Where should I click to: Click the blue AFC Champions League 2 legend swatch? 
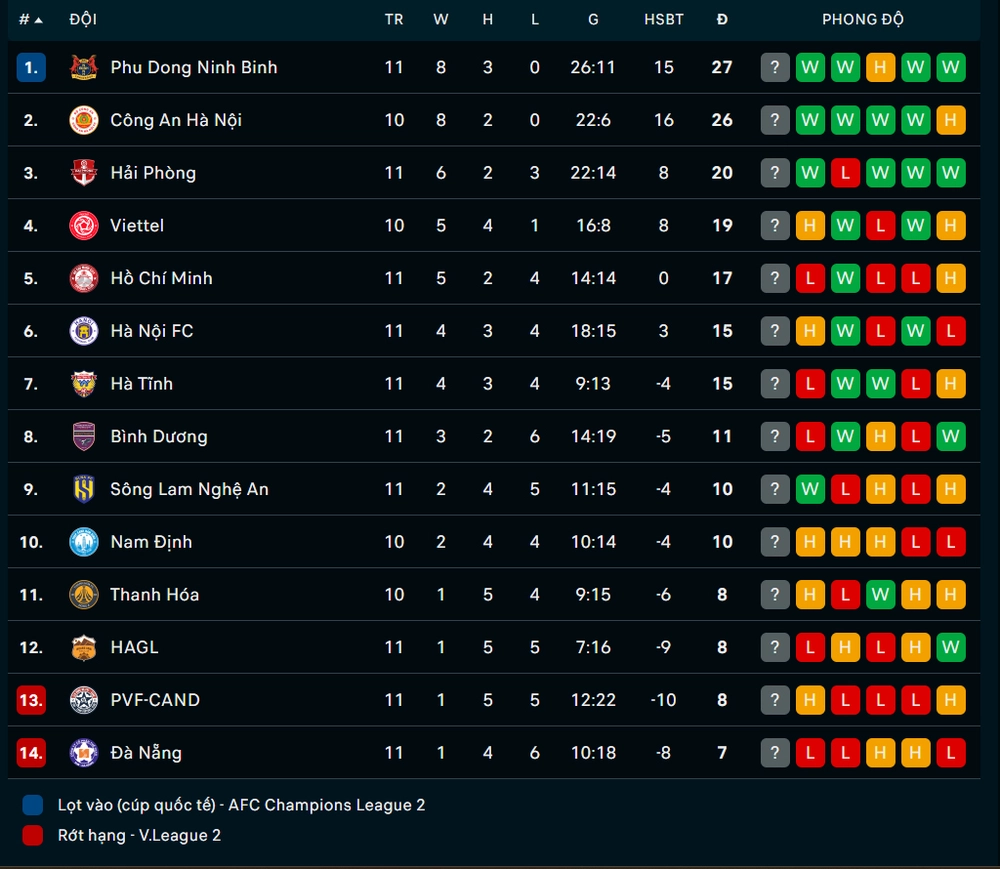point(33,805)
